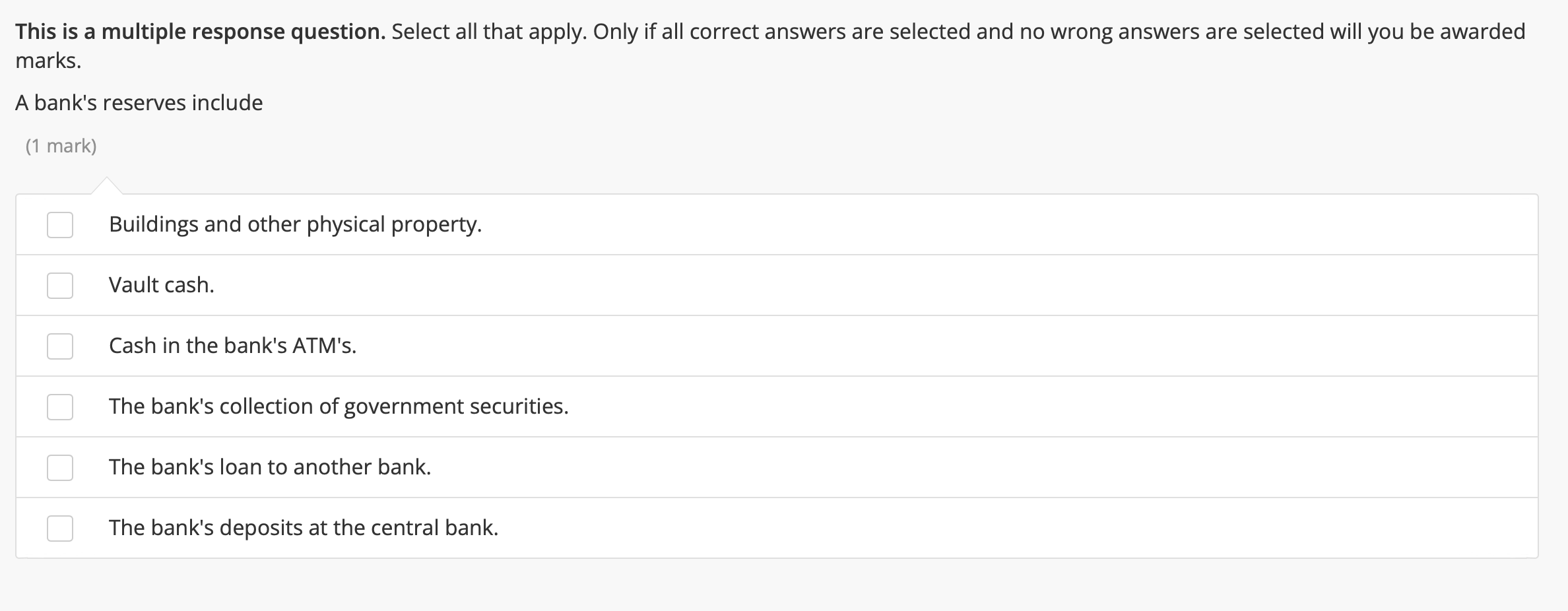The width and height of the screenshot is (1568, 611).
Task: Click the '(1 mark)' label
Action: click(61, 146)
